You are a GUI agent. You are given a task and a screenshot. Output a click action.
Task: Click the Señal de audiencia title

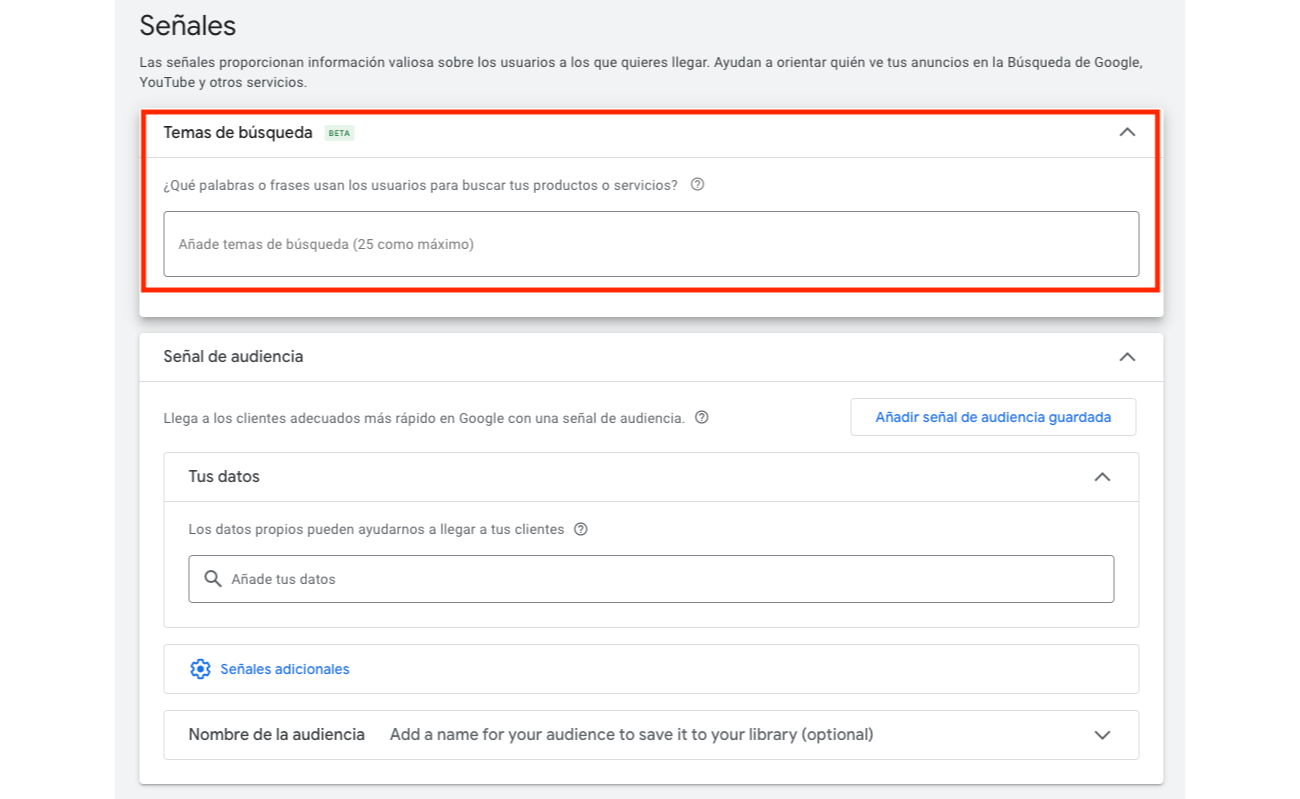tap(233, 357)
